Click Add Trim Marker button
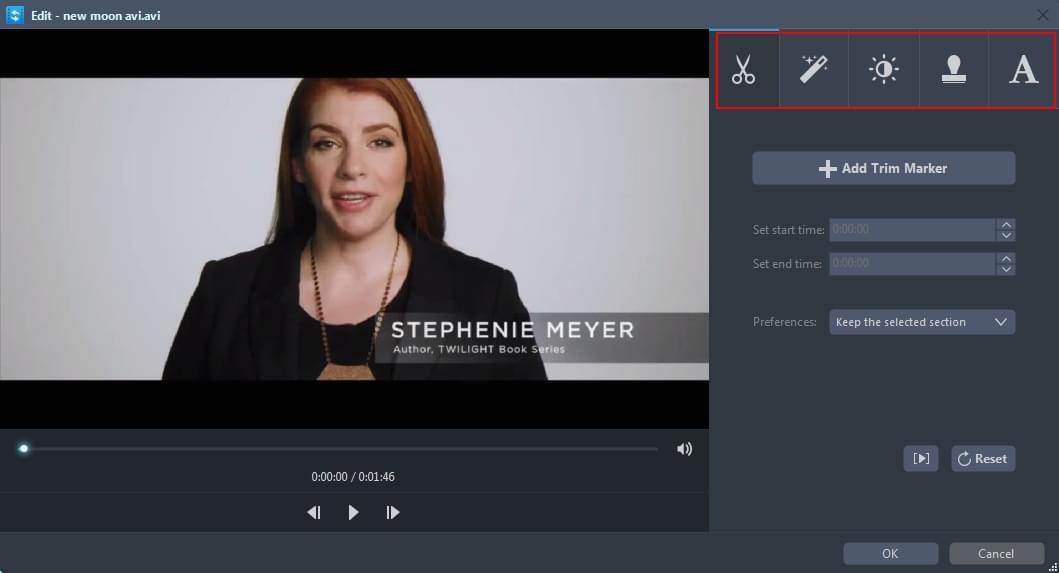Screen dimensions: 1059x573 (883, 168)
